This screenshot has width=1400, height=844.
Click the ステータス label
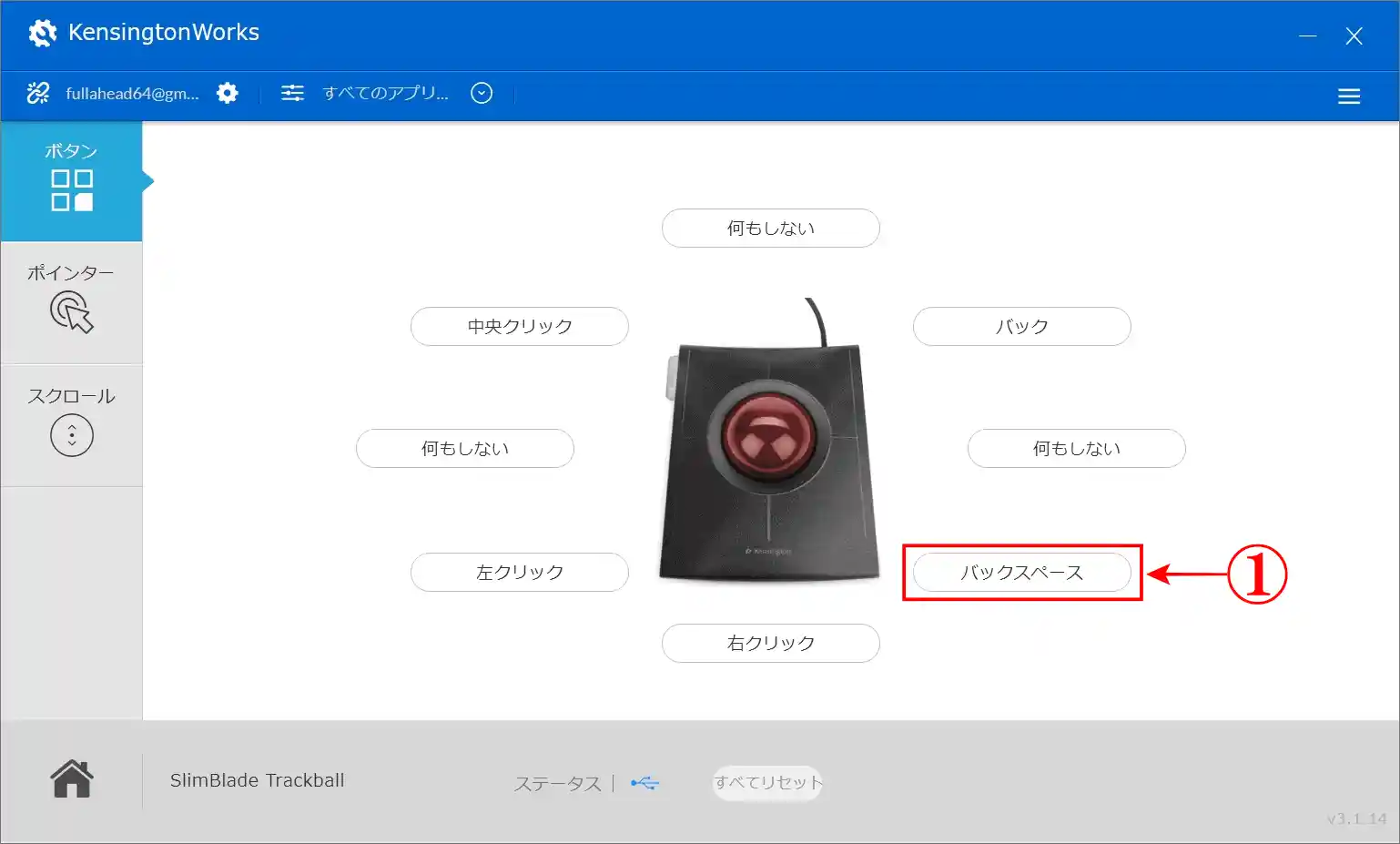tap(558, 784)
